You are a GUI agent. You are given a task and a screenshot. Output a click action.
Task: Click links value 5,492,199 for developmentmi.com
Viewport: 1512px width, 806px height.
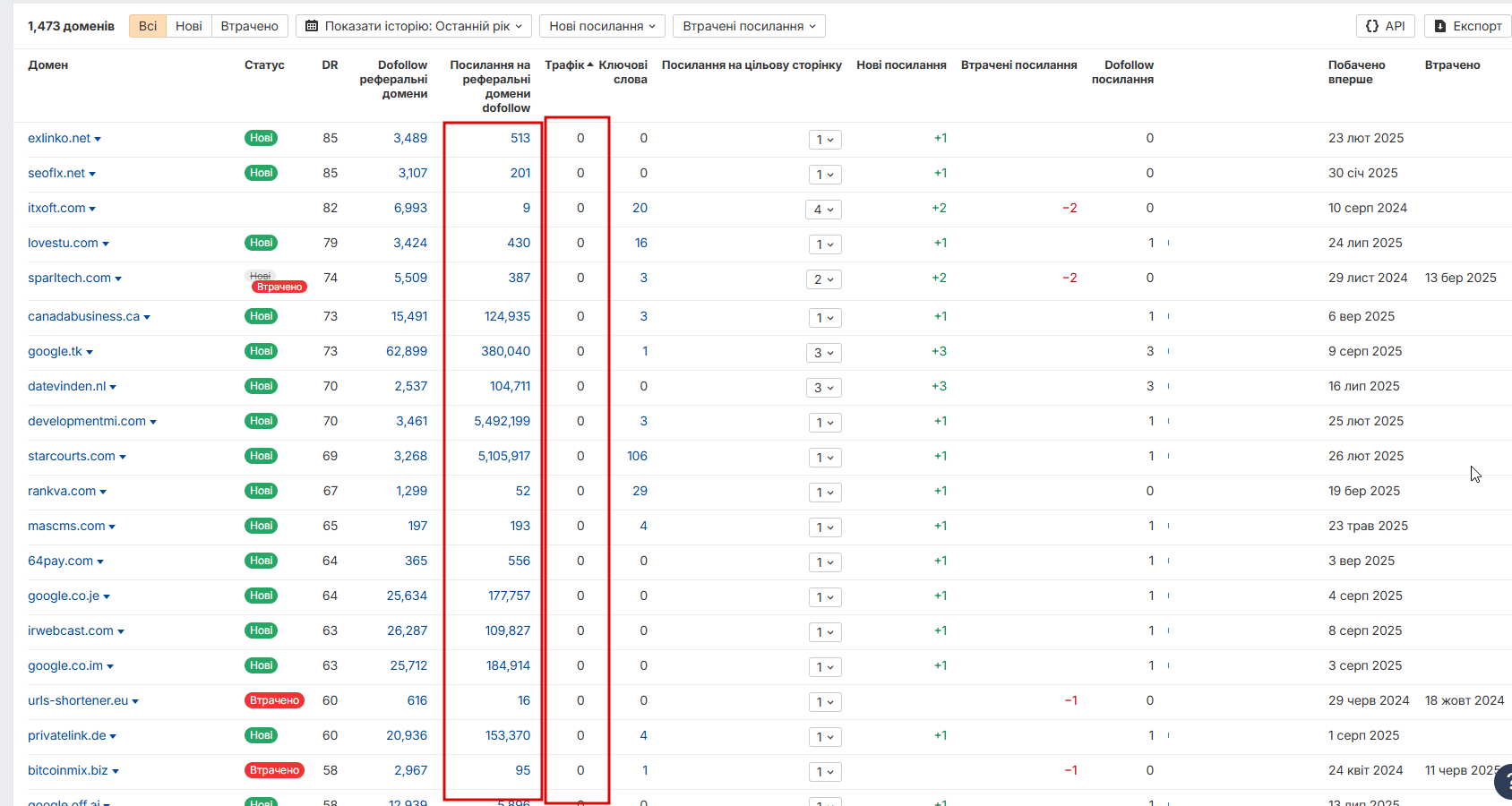(502, 421)
